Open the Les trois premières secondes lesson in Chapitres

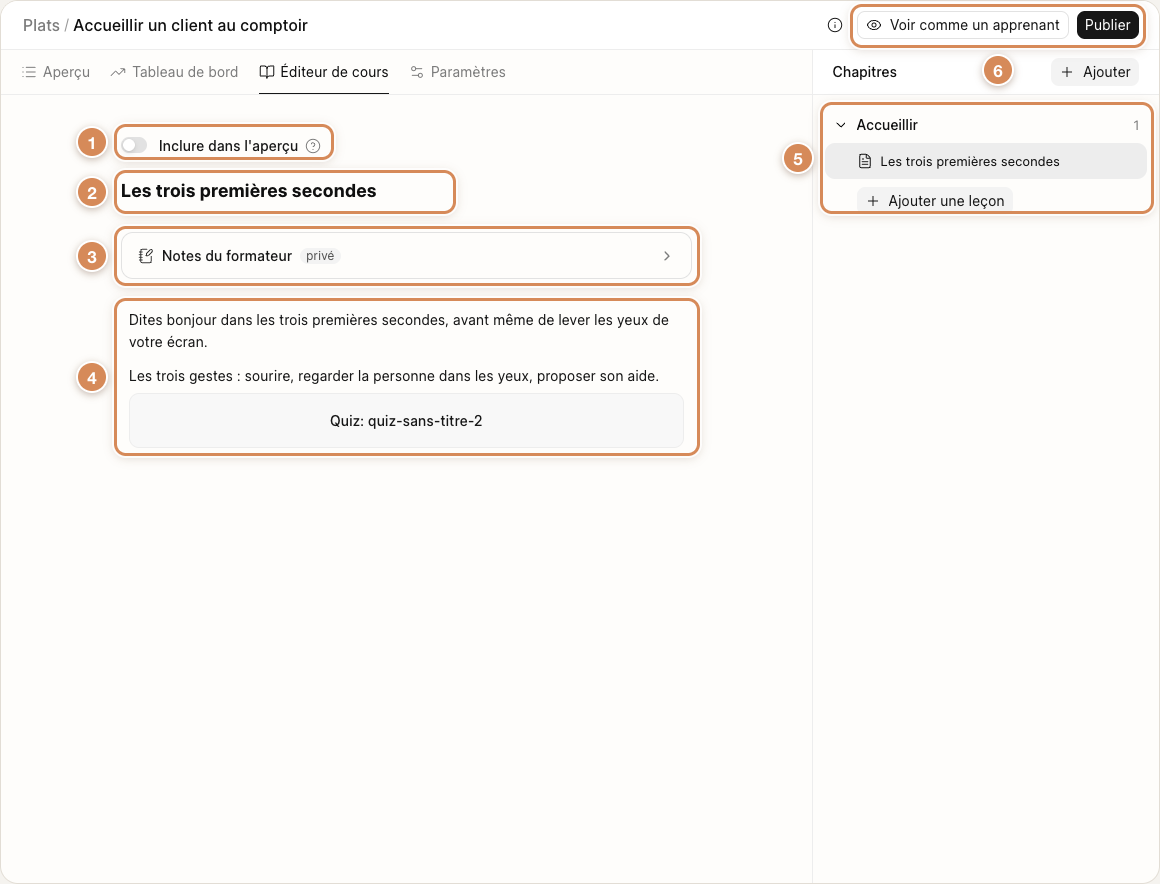pyautogui.click(x=985, y=161)
